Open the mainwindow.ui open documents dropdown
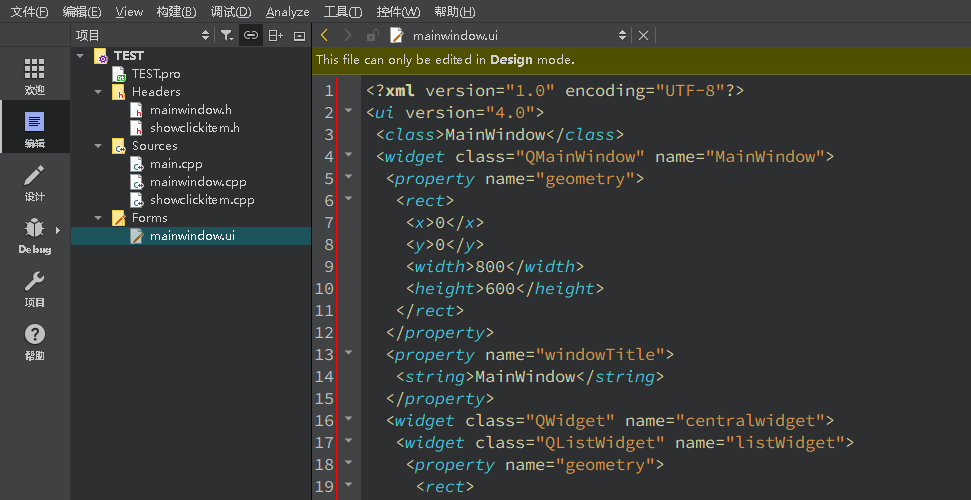Viewport: 971px width, 500px height. click(x=622, y=36)
